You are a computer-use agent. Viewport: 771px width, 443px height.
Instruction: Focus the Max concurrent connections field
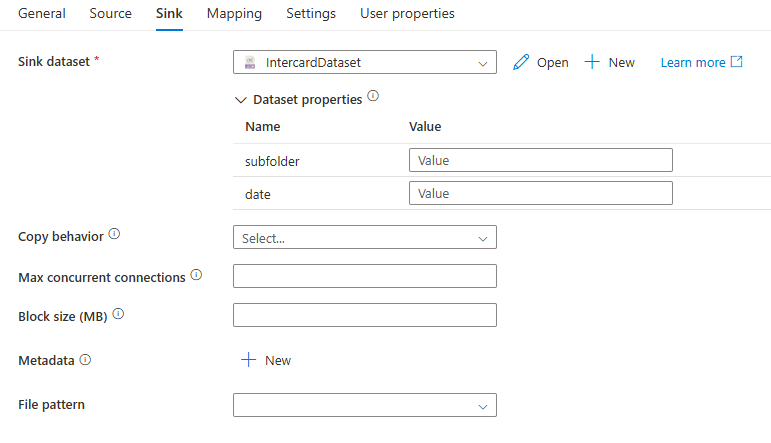click(365, 276)
